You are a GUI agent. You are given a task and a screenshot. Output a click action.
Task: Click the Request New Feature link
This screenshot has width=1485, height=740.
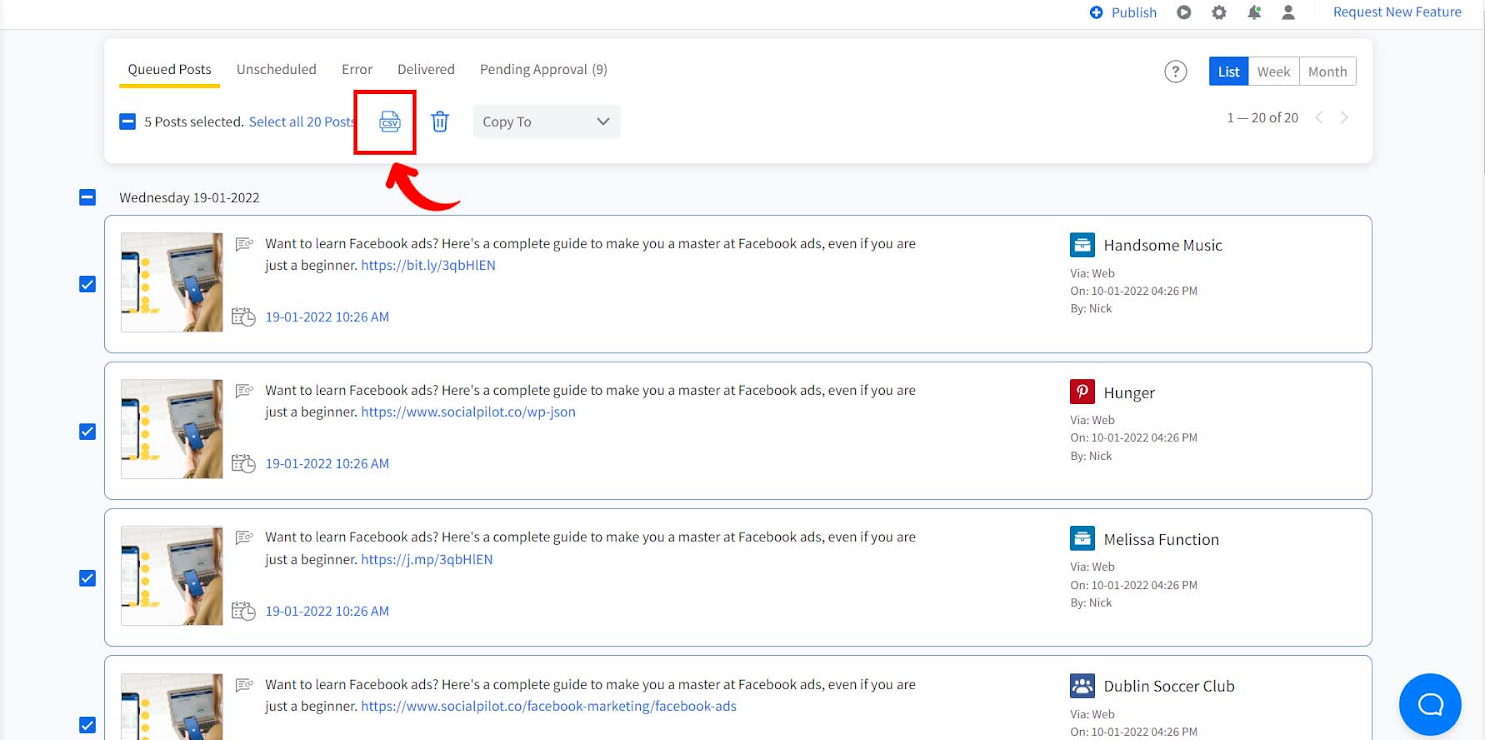point(1397,12)
